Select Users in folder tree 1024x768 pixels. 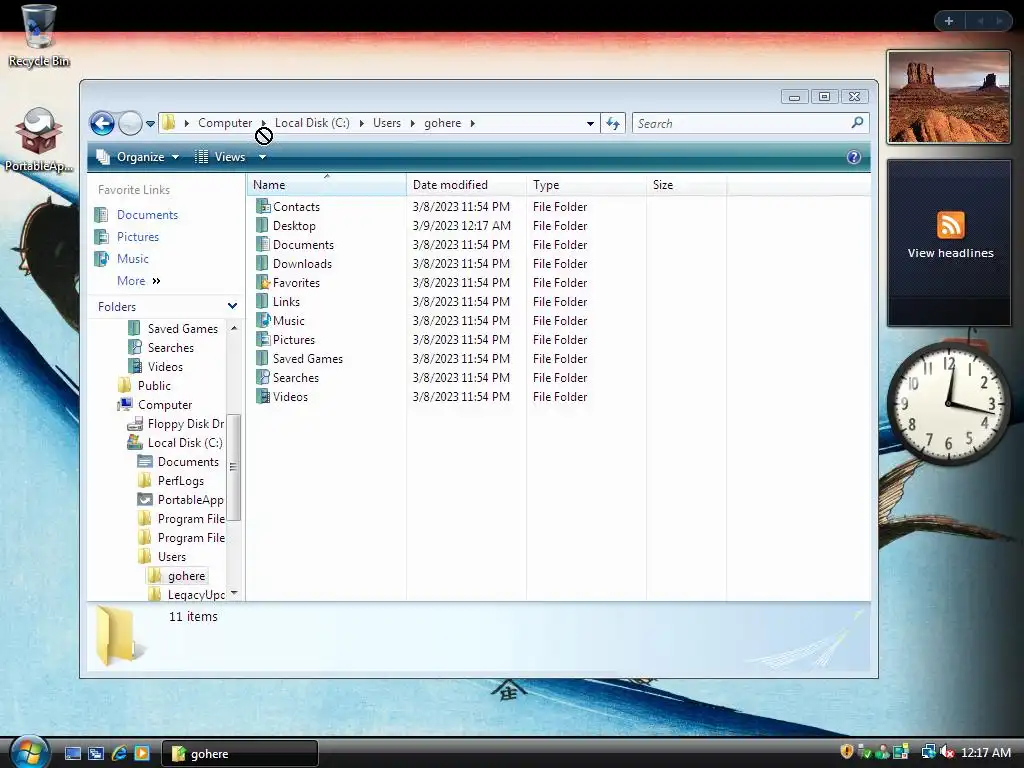tap(162, 556)
